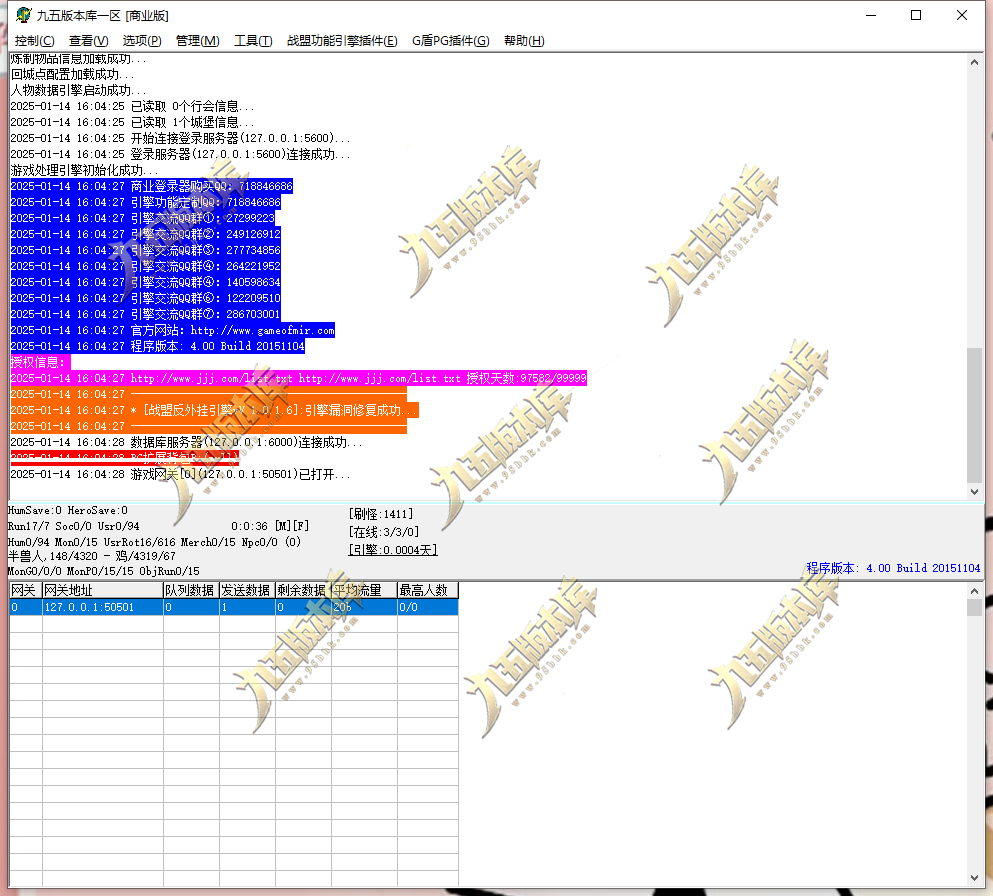Viewport: 993px width, 896px height.
Task: Open the G盾PG插件(G) menu
Action: (x=450, y=41)
